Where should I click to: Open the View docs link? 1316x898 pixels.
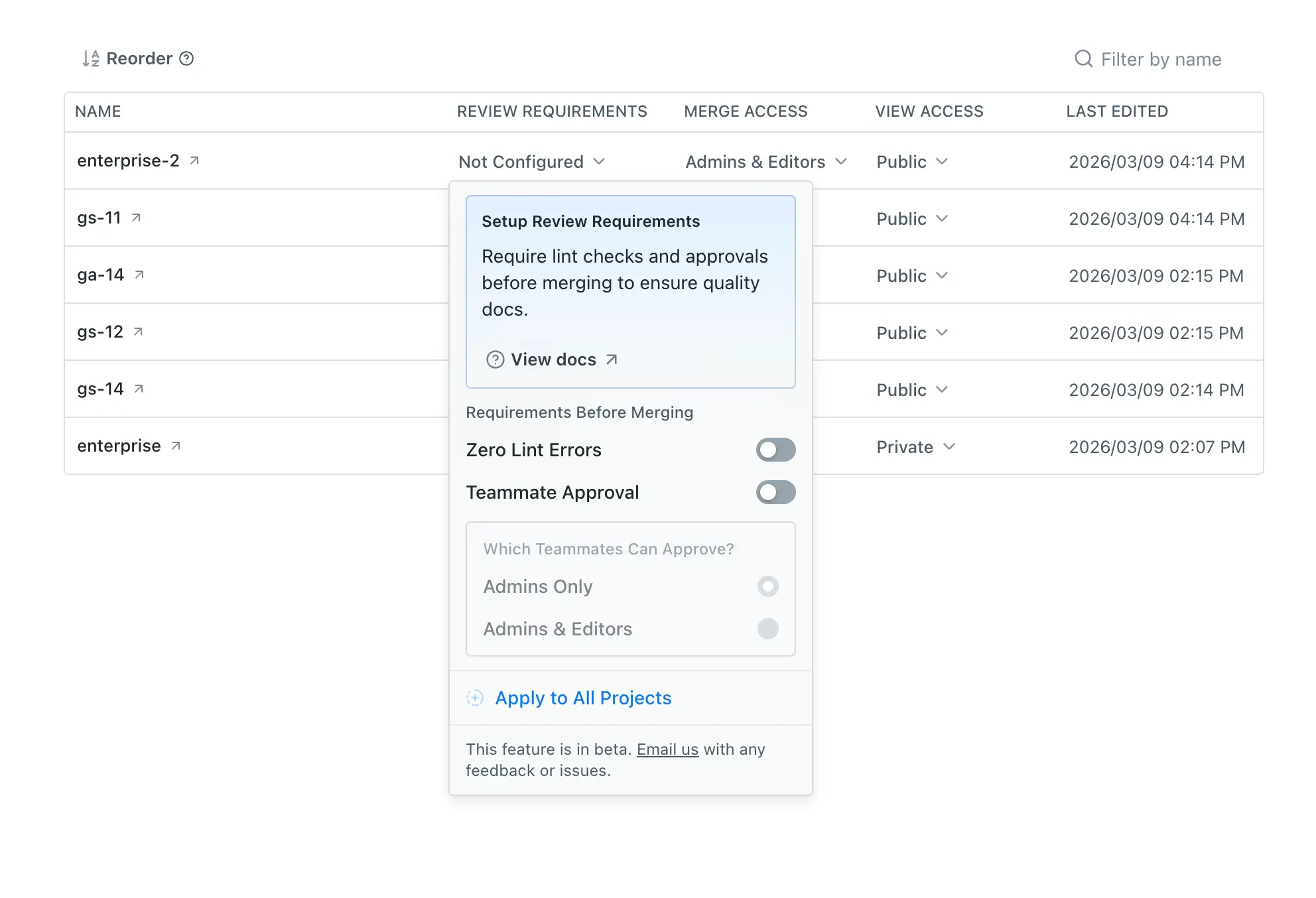pos(553,359)
